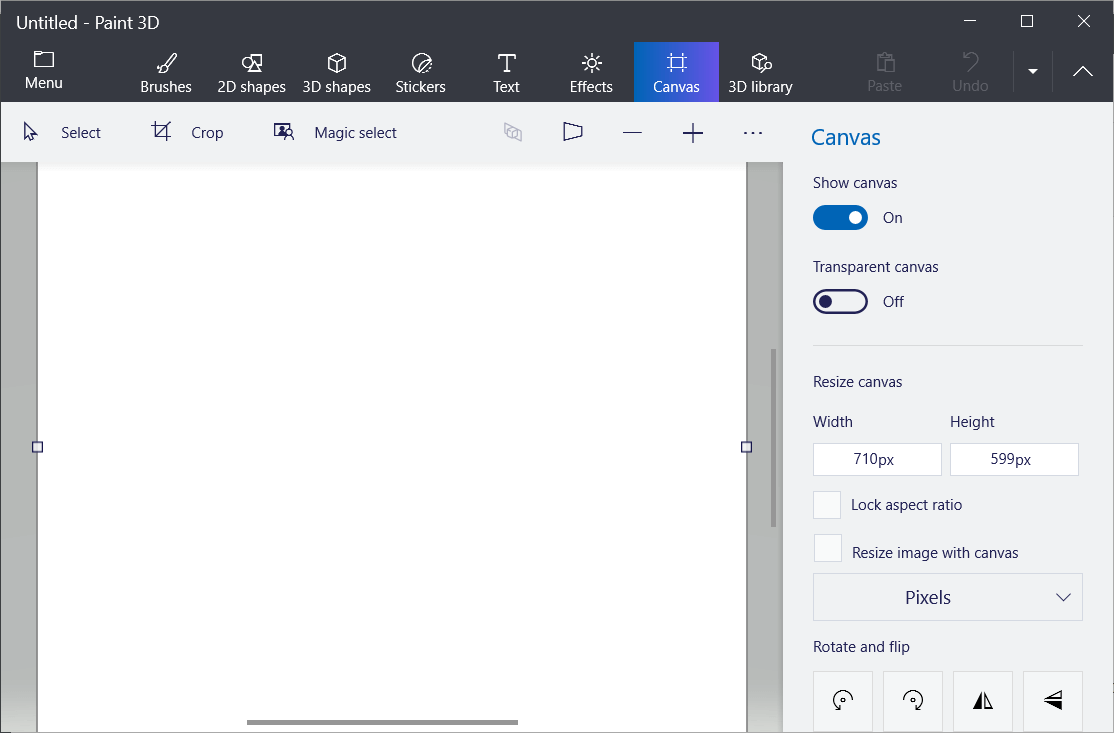Viewport: 1114px width, 733px height.
Task: Enable Transparent canvas
Action: pos(840,301)
